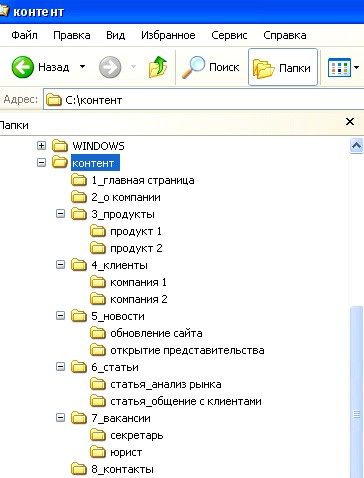
Task: Go back with the green Назад arrow
Action: tap(23, 67)
